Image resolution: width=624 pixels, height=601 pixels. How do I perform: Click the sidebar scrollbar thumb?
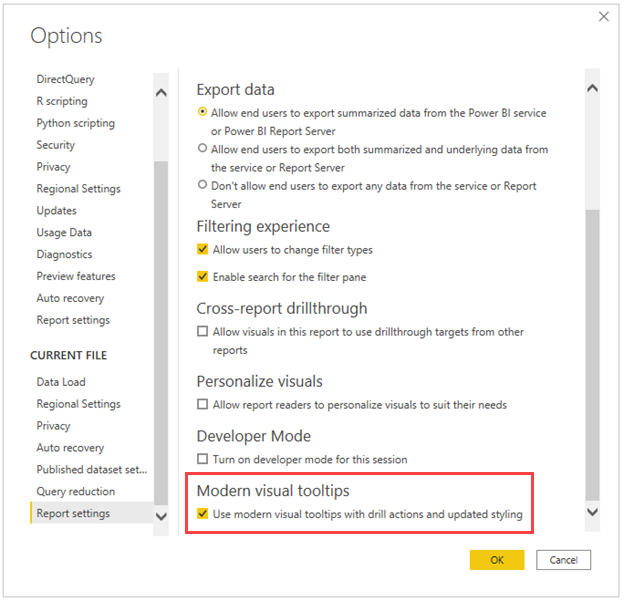tap(161, 333)
